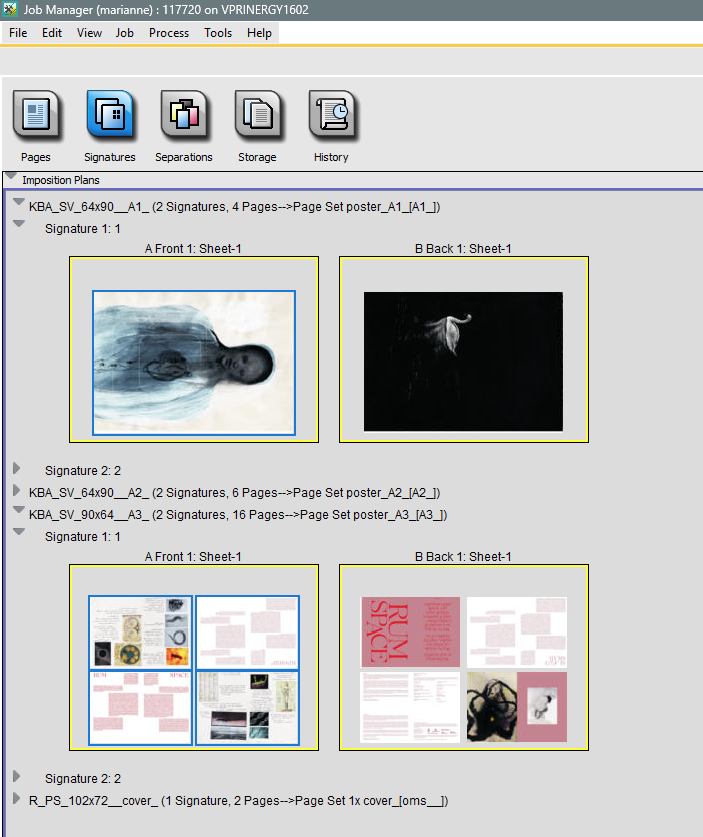Open the Tools menu

coord(218,33)
